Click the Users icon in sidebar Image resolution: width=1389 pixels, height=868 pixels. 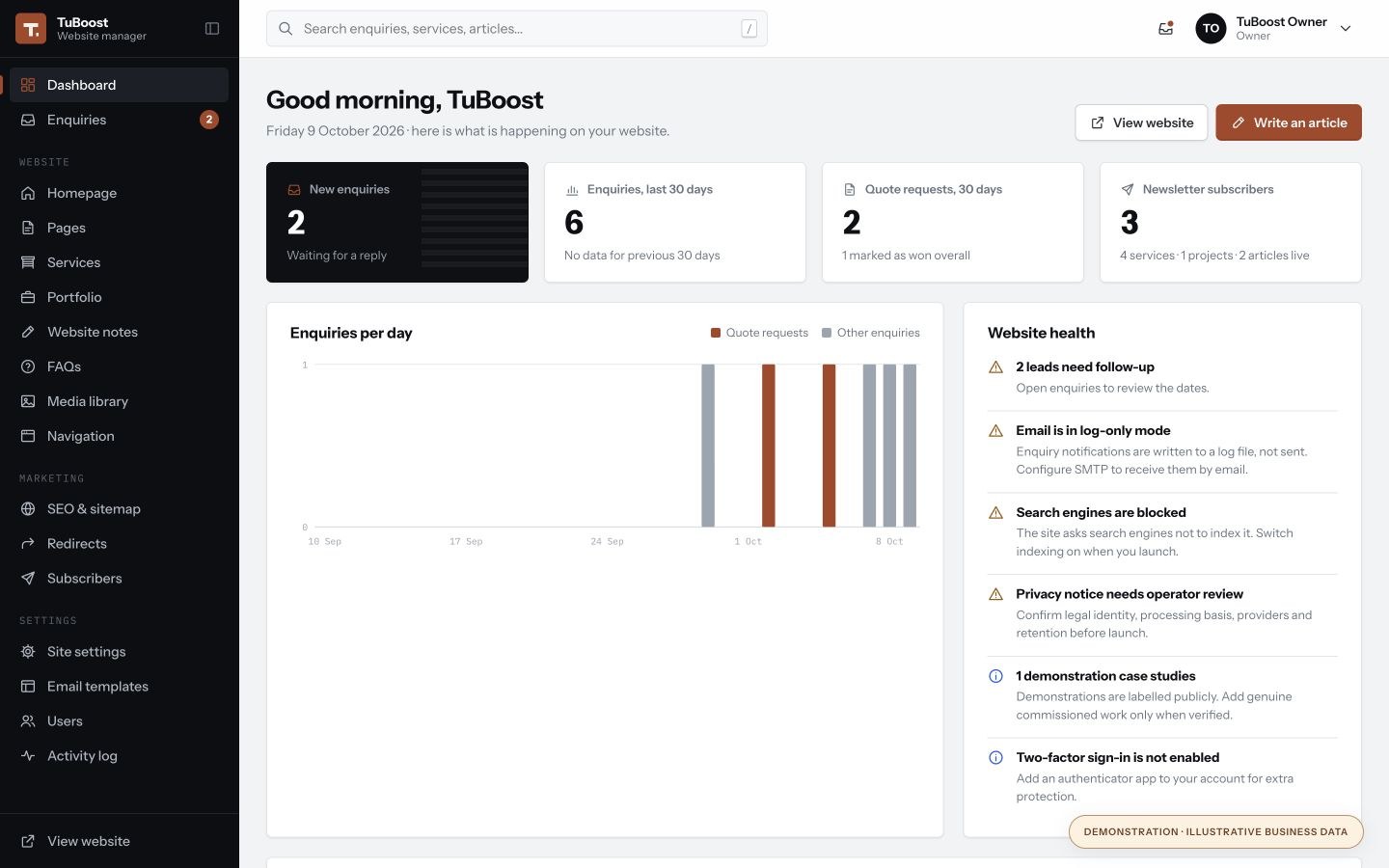pos(28,721)
